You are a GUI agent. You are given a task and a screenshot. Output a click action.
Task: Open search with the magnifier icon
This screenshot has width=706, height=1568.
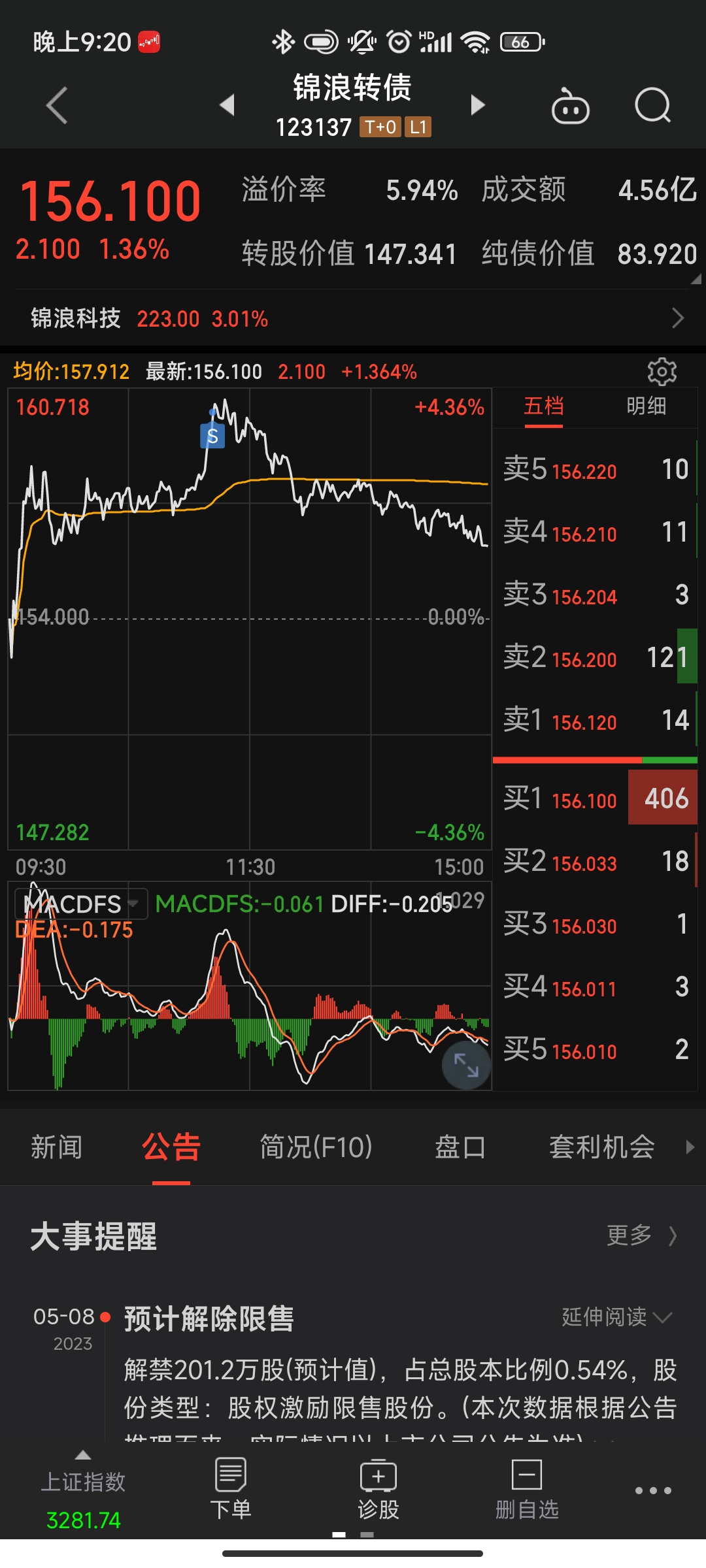coord(653,105)
